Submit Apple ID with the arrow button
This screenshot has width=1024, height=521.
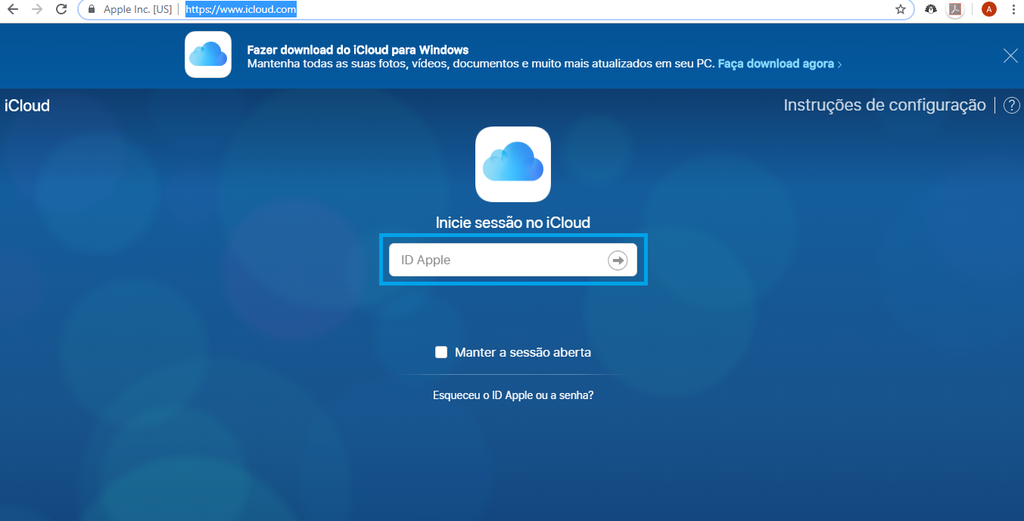click(617, 260)
